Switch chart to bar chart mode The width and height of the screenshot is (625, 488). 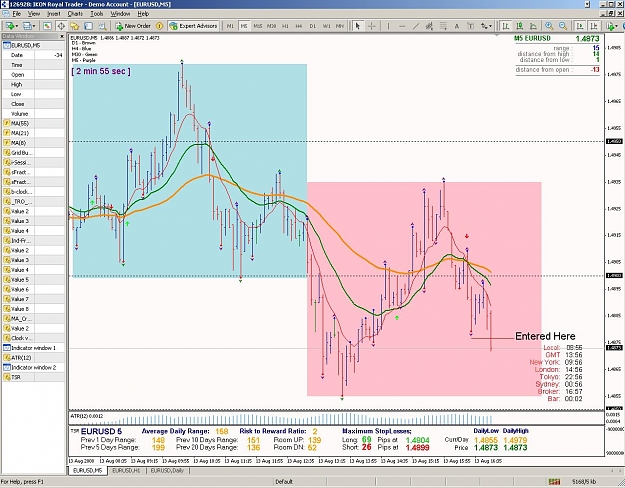[x=506, y=26]
